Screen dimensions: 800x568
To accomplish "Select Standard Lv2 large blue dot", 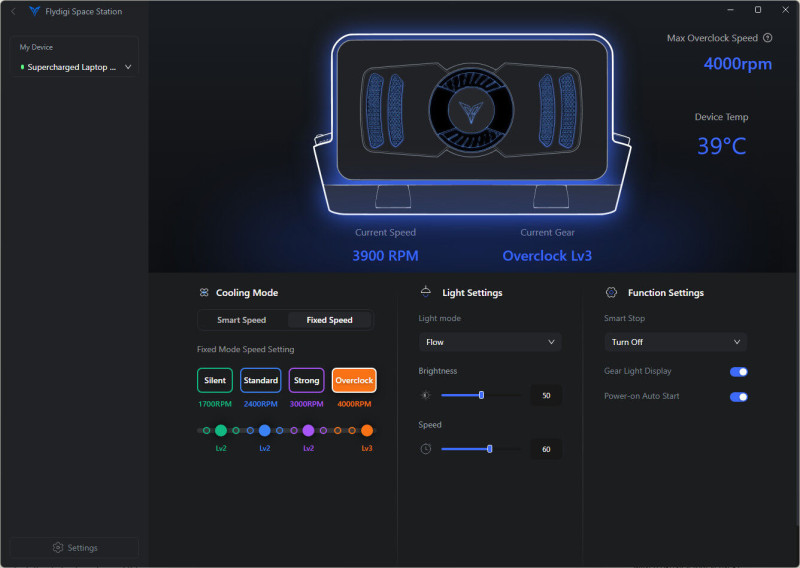I will [x=265, y=431].
